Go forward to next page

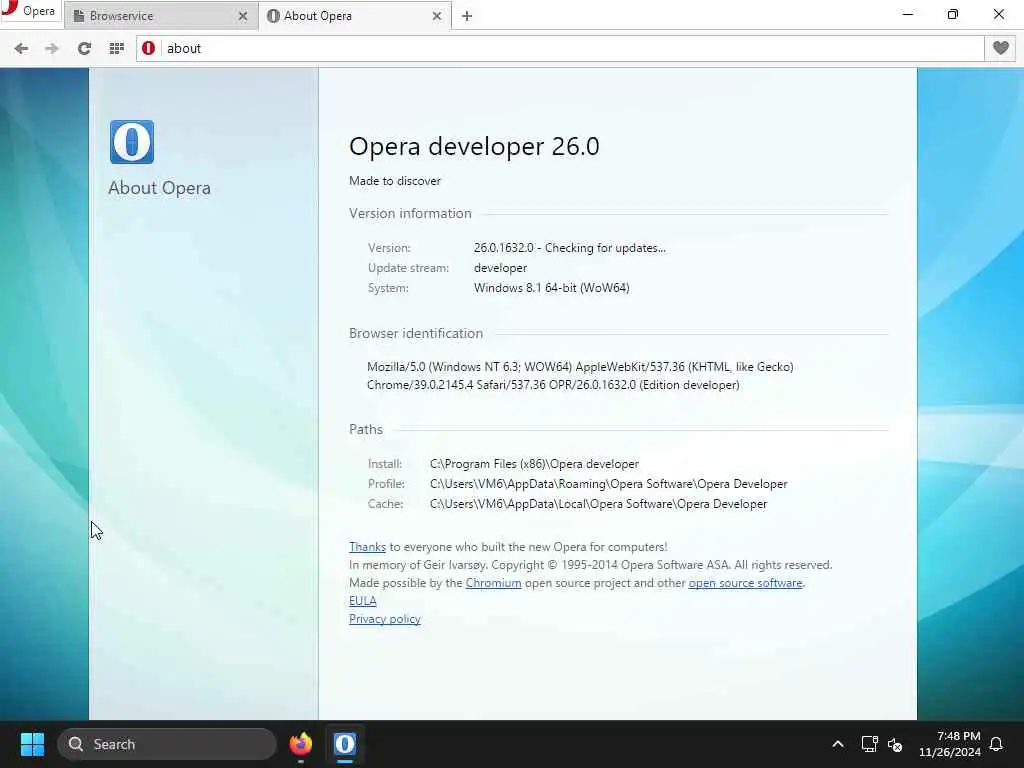[52, 48]
